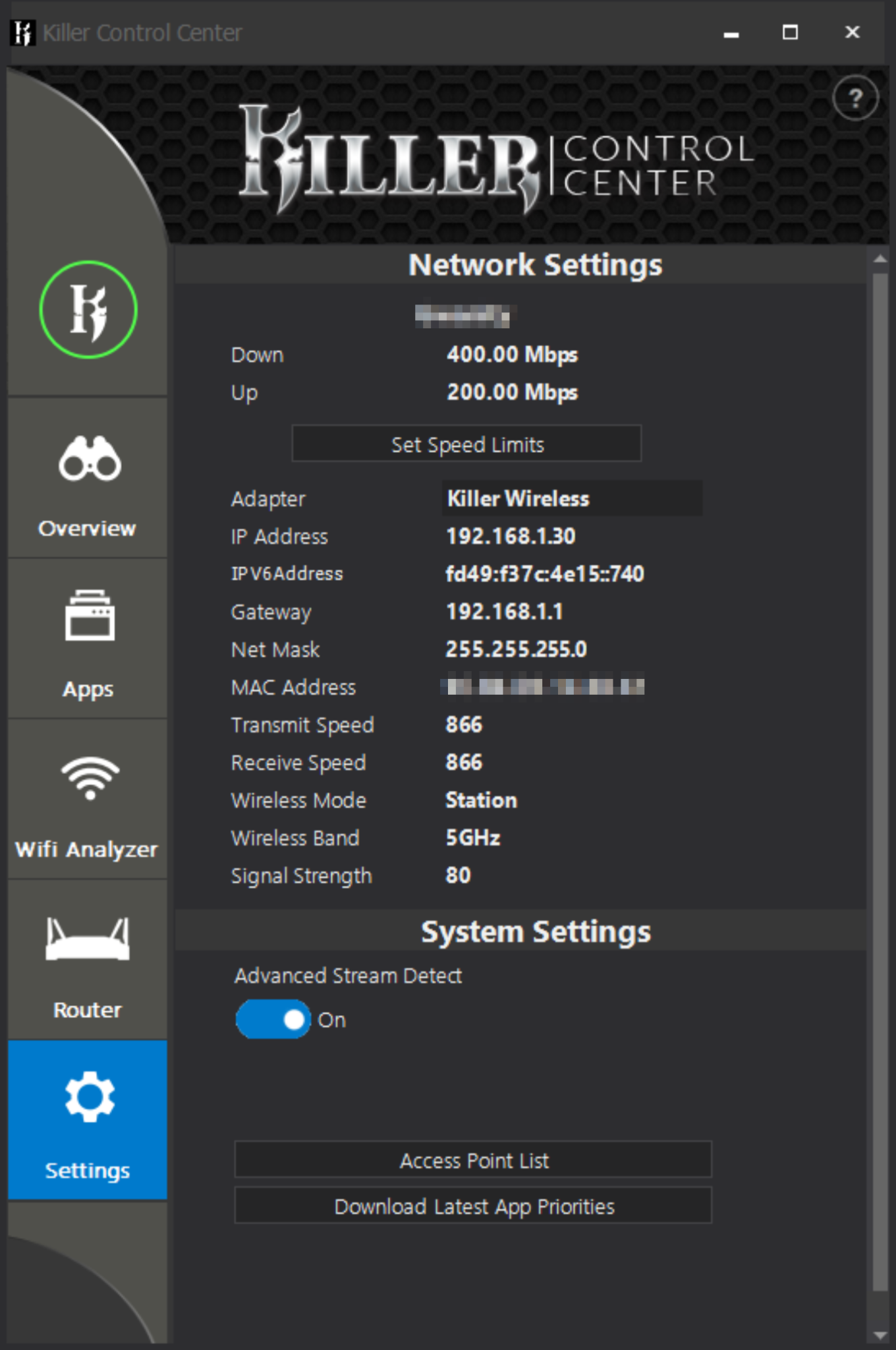Open Overview via the binoculars icon
The height and width of the screenshot is (1350, 896).
coord(90,459)
